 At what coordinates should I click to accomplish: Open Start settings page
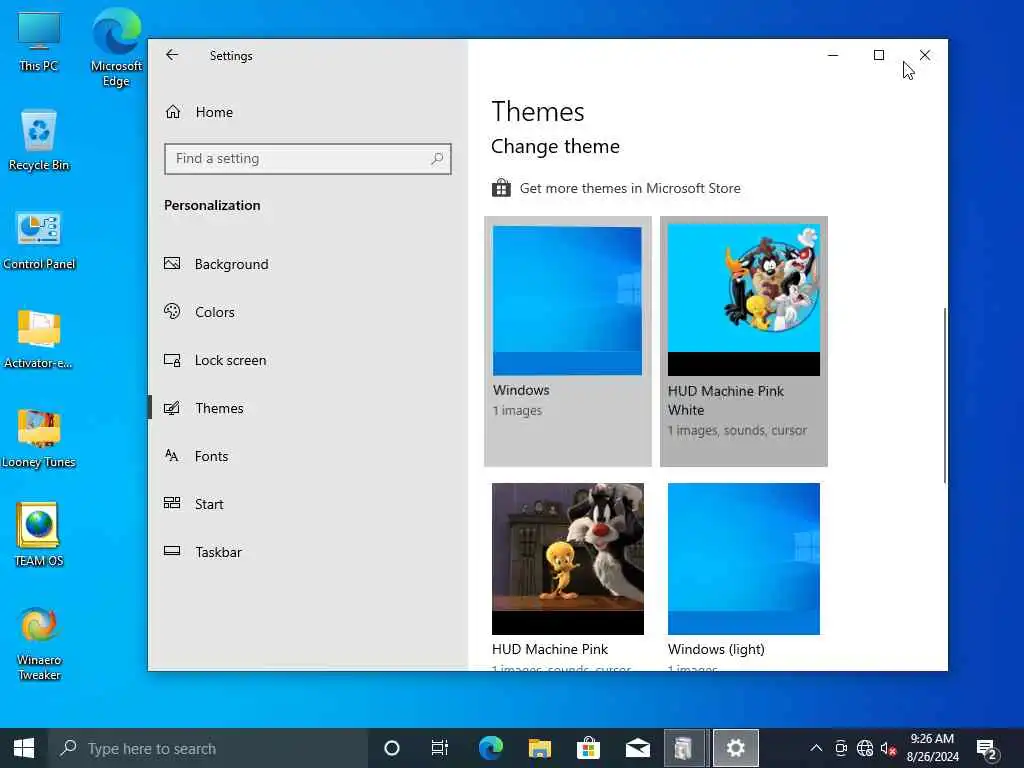coord(307,504)
